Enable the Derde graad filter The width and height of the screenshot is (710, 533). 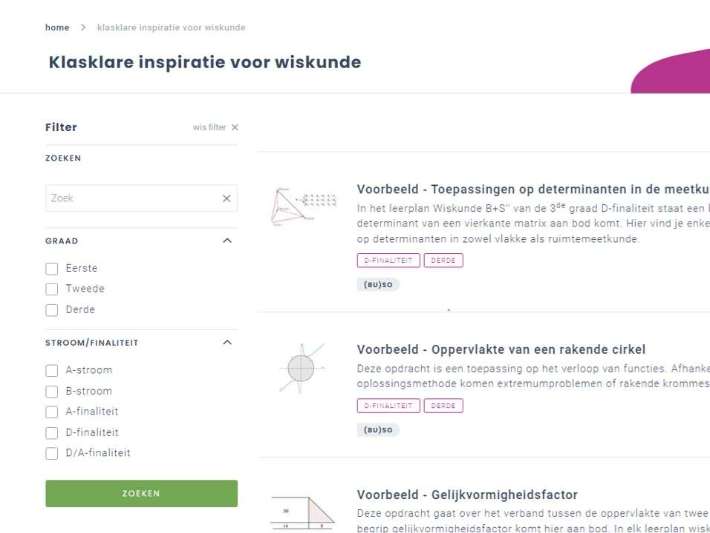[52, 310]
